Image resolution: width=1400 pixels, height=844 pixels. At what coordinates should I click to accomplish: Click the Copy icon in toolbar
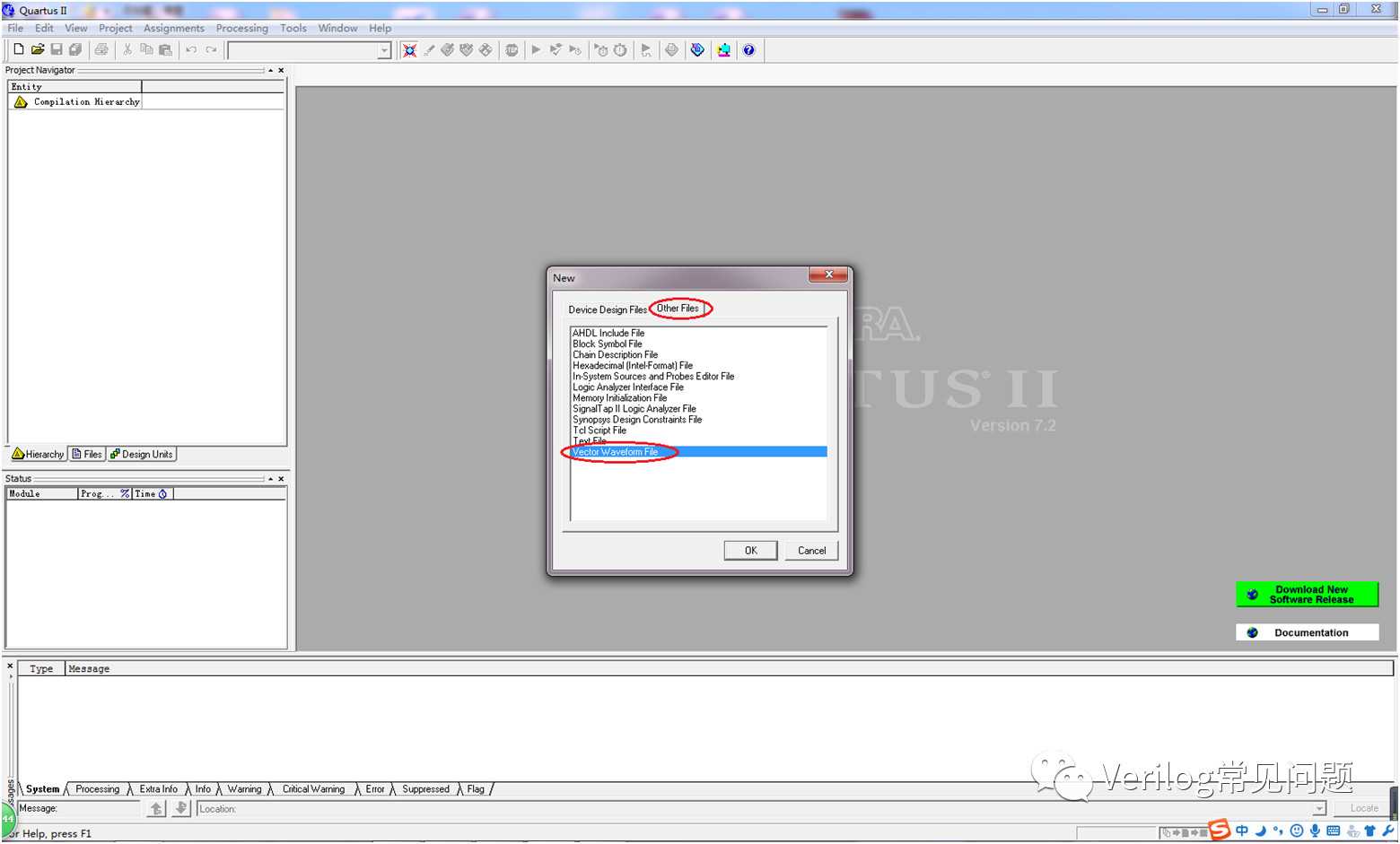click(x=146, y=50)
